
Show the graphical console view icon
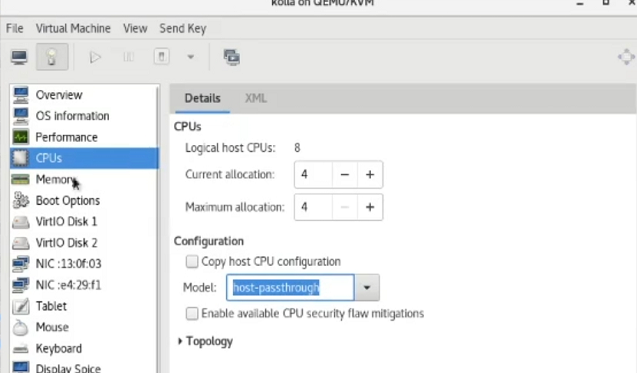(x=19, y=57)
